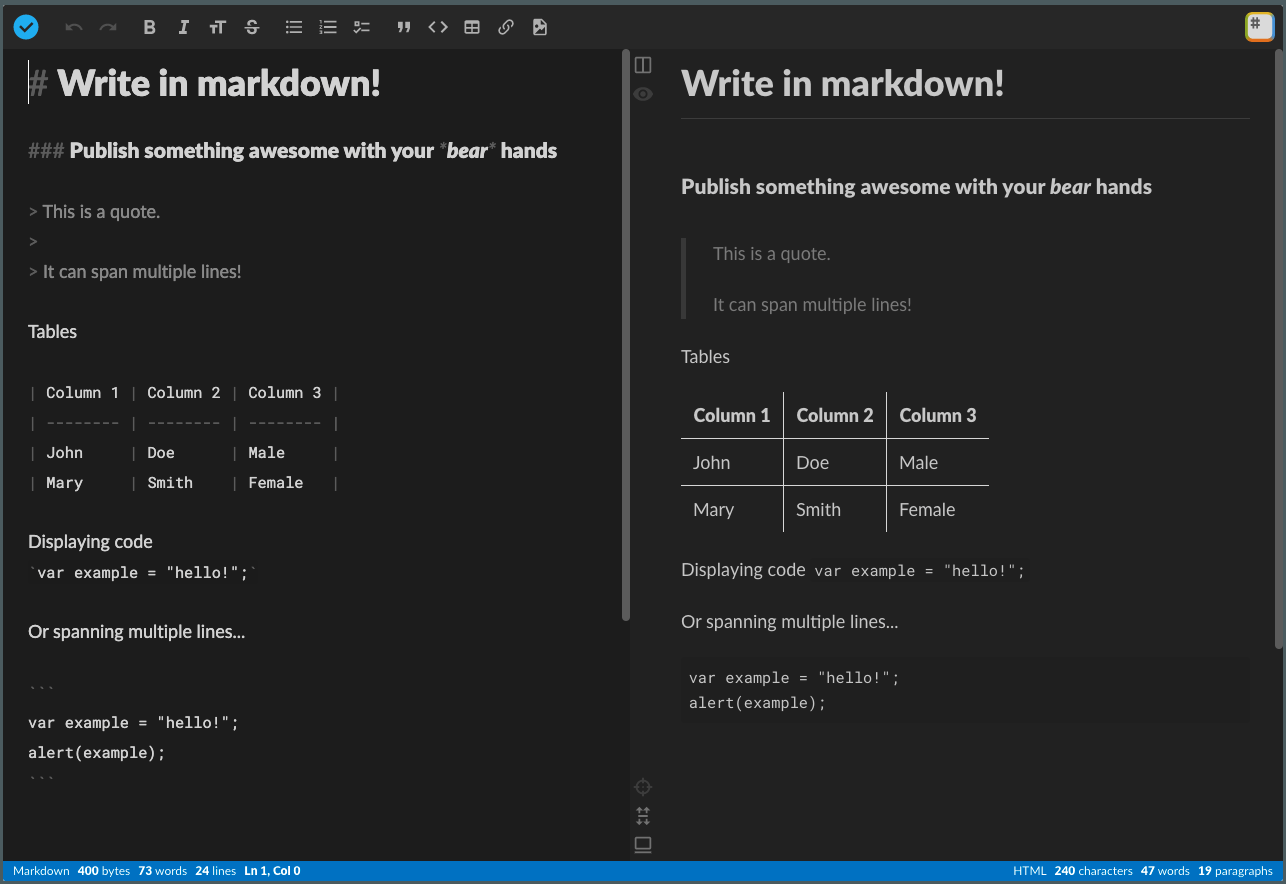This screenshot has height=884, width=1286.
Task: Click 'Column 1' header in preview table
Action: tap(732, 415)
